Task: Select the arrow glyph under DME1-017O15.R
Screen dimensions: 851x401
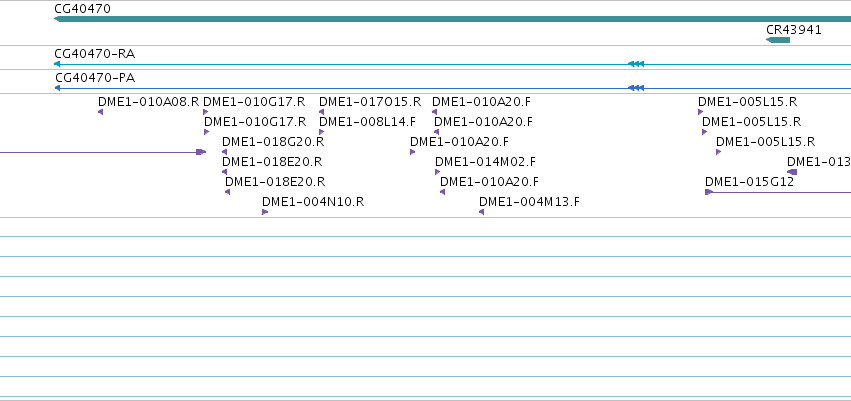Action: (321, 112)
